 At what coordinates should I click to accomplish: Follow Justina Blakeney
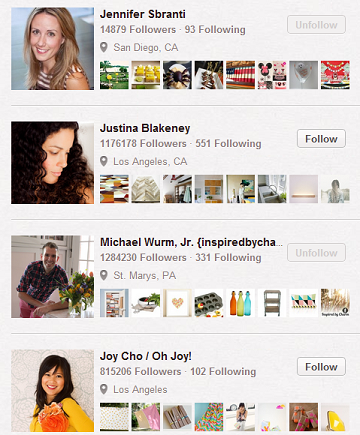pyautogui.click(x=321, y=139)
